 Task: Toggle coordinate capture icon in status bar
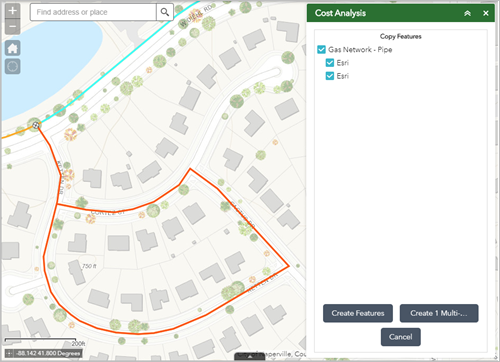pyautogui.click(x=9, y=353)
